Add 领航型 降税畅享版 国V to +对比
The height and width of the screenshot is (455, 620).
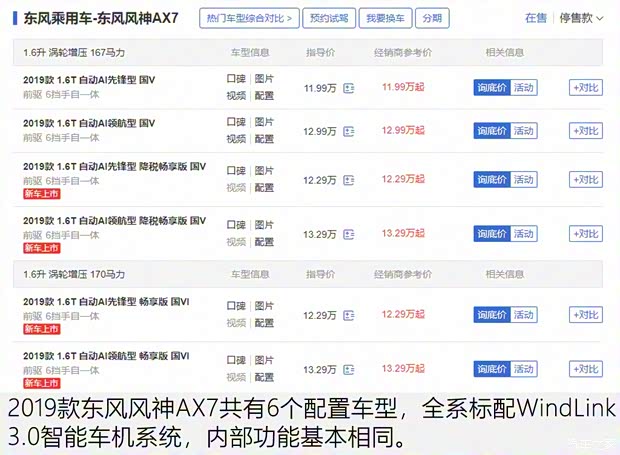[x=586, y=234]
